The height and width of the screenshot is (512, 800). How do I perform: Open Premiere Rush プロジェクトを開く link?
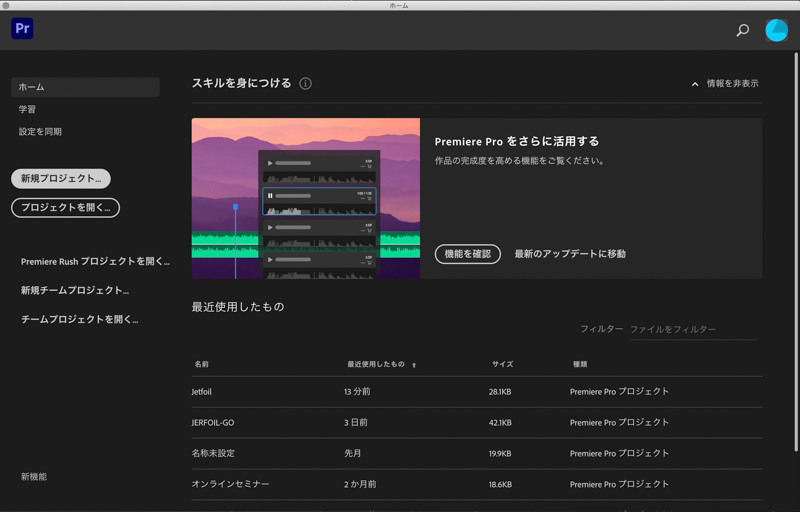tap(95, 261)
